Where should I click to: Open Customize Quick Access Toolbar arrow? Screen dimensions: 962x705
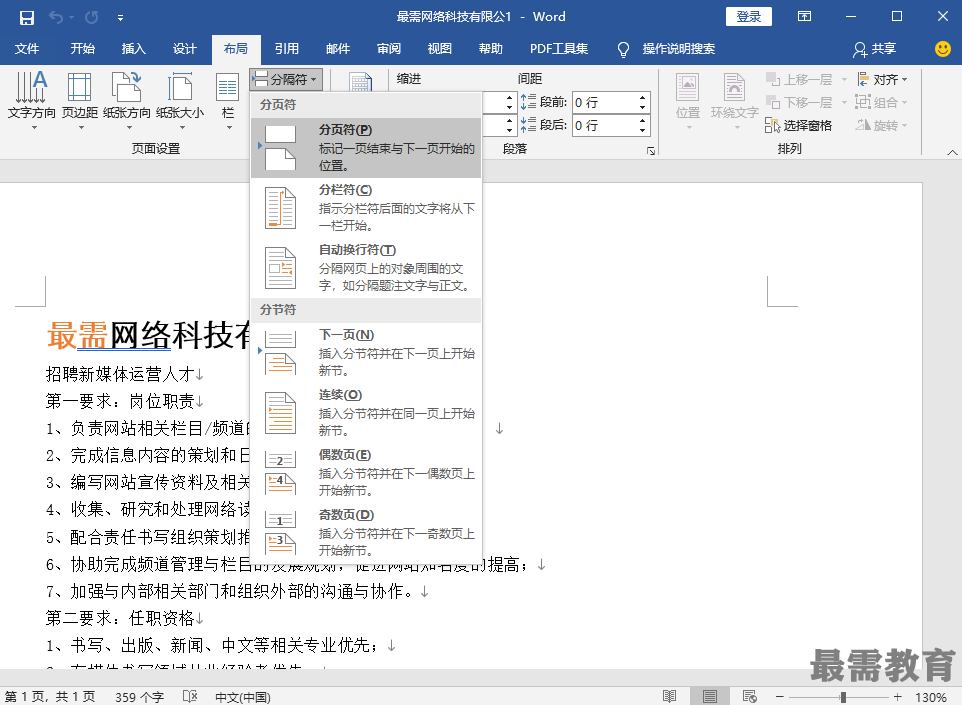[120, 18]
